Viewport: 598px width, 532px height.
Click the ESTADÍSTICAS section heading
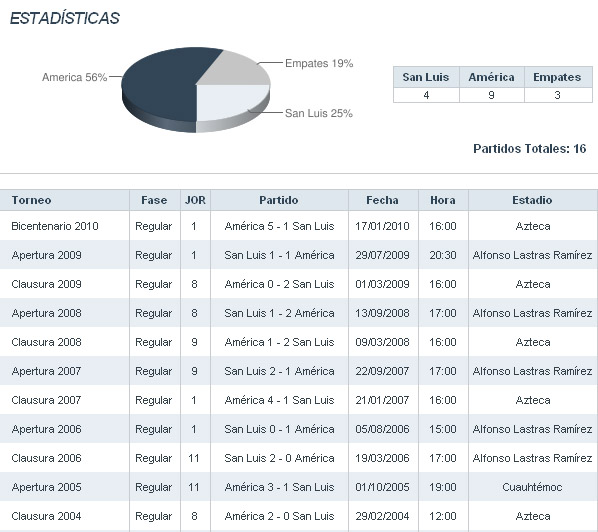pos(65,18)
